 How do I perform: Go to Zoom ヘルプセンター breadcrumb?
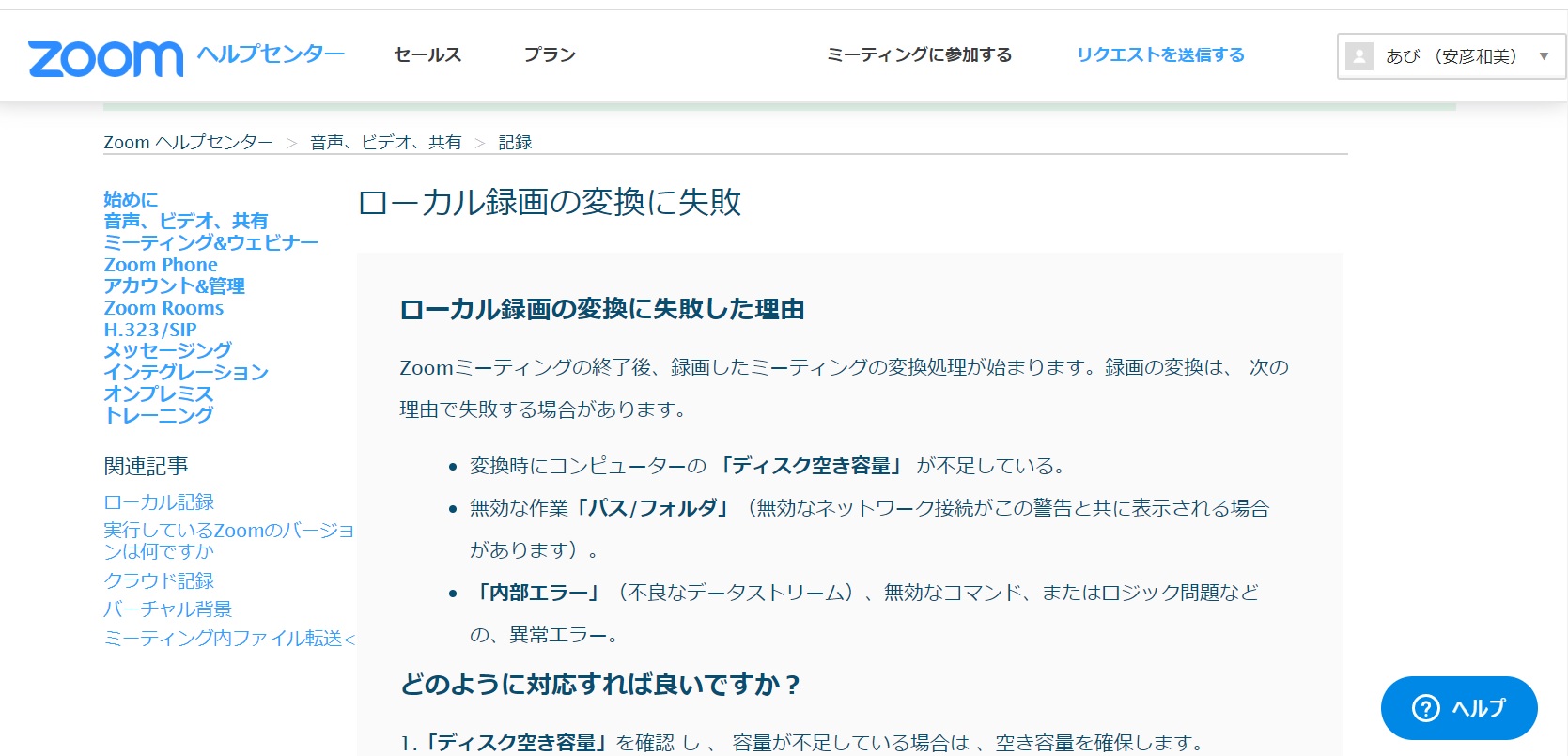[188, 142]
